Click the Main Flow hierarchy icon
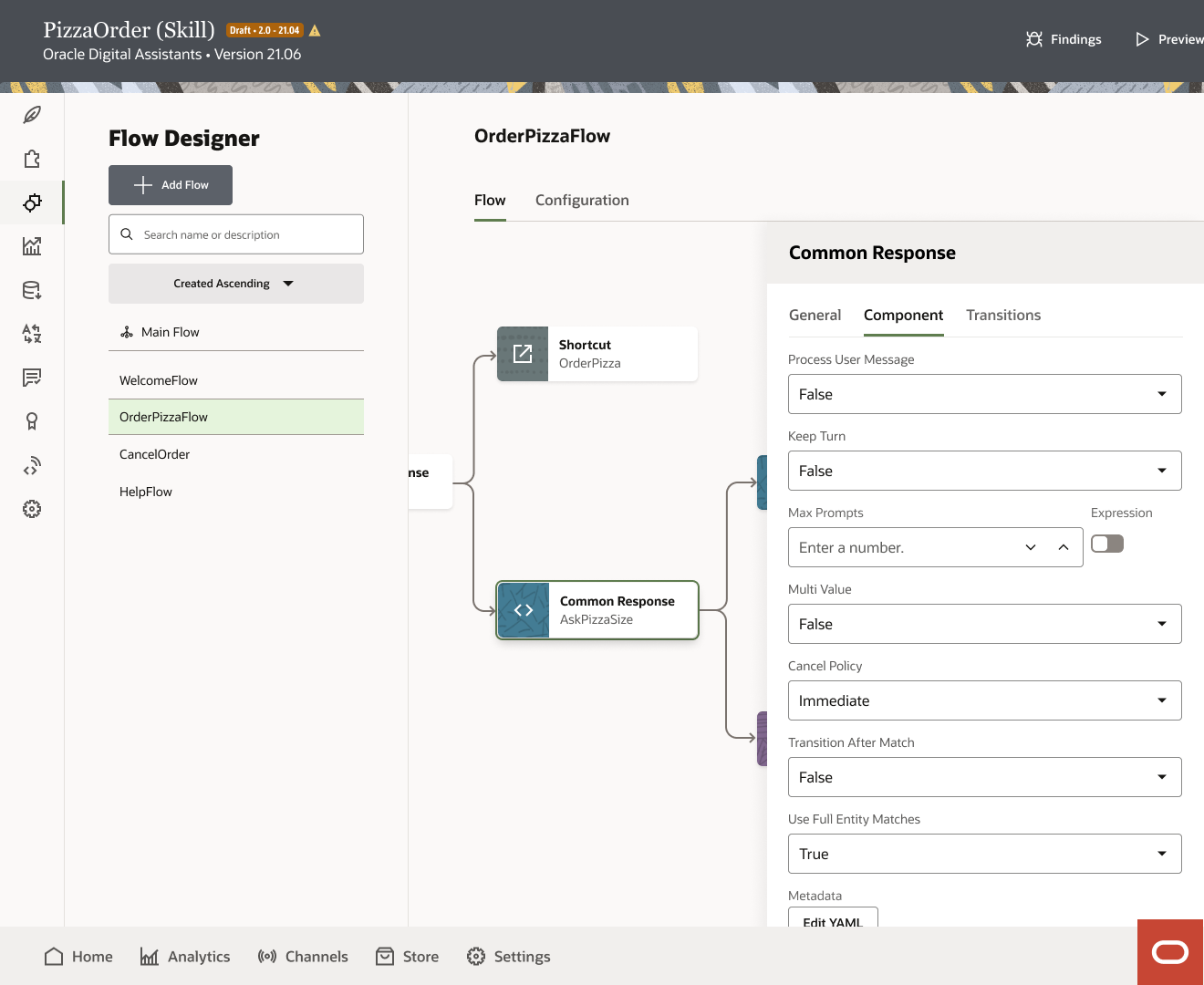 [127, 332]
